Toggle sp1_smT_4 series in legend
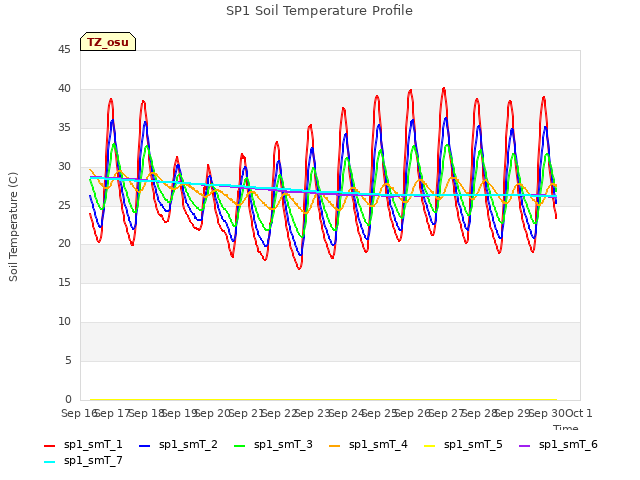Viewport: 640px width, 480px height. [x=368, y=444]
